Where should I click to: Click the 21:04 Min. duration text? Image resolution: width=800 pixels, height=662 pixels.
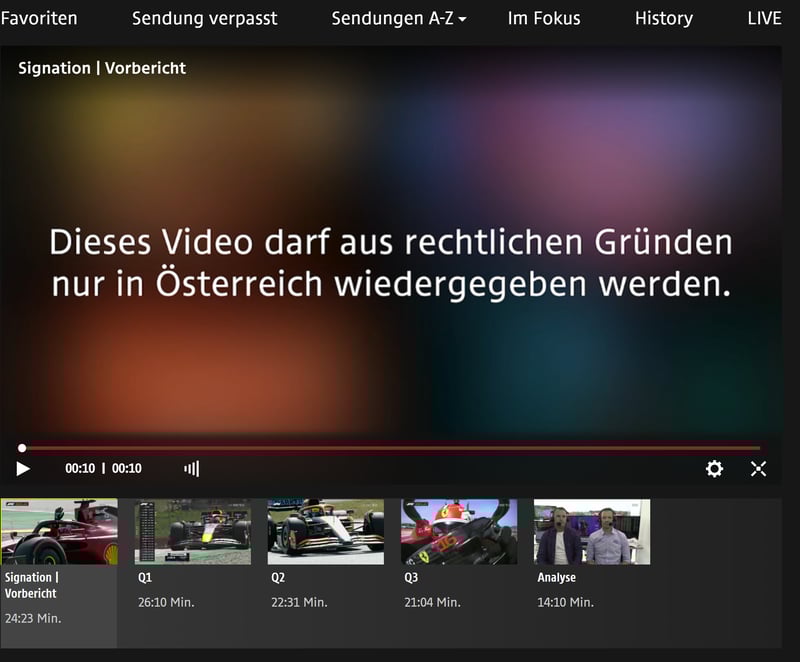(433, 602)
